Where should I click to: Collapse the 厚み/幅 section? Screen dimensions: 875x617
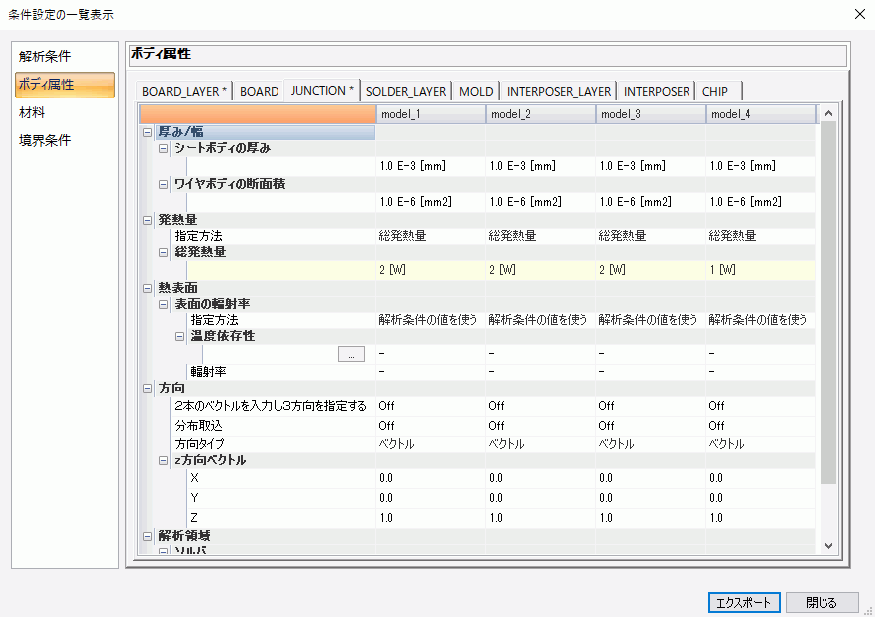click(148, 132)
